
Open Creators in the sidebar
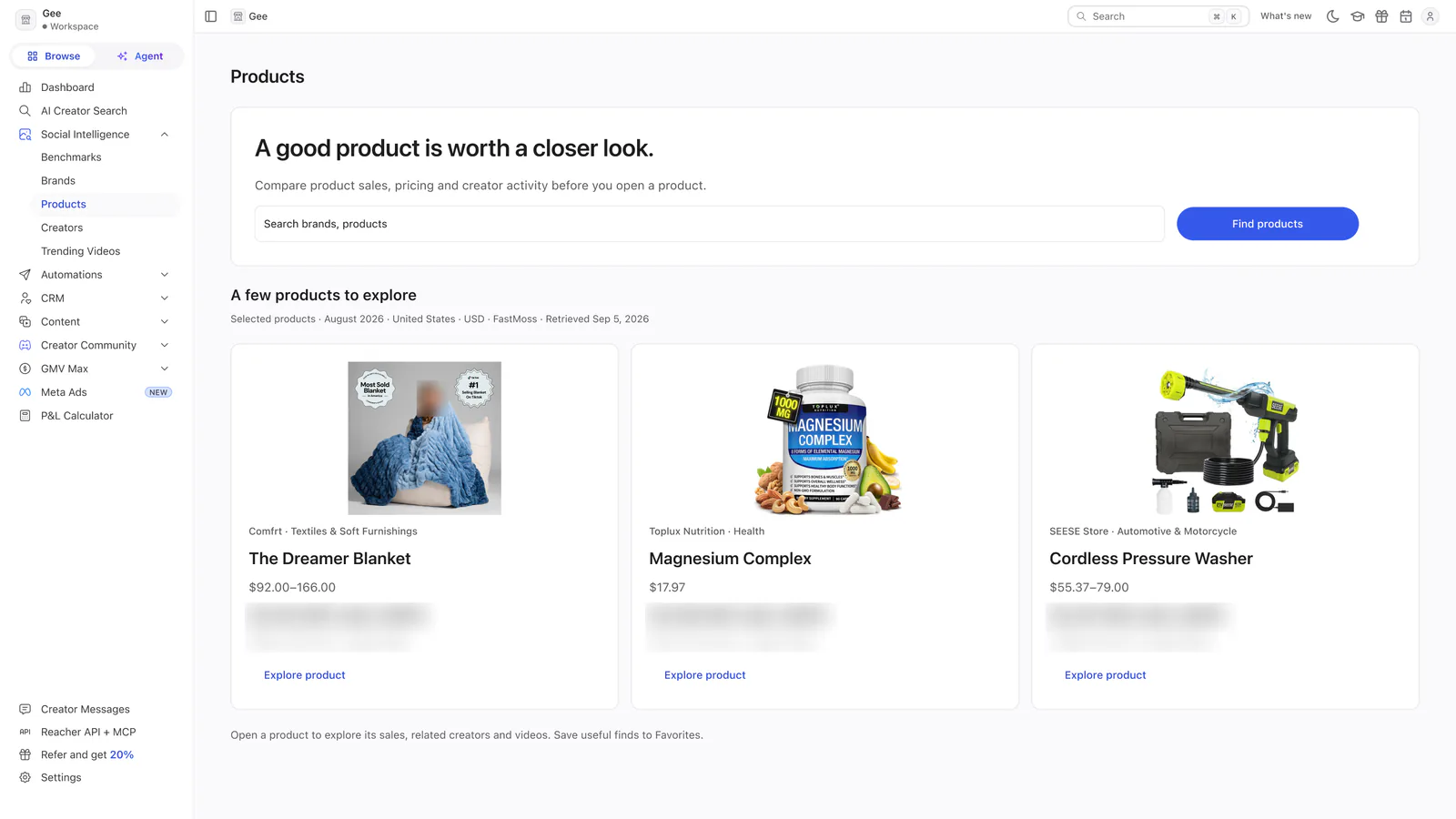pyautogui.click(x=62, y=227)
